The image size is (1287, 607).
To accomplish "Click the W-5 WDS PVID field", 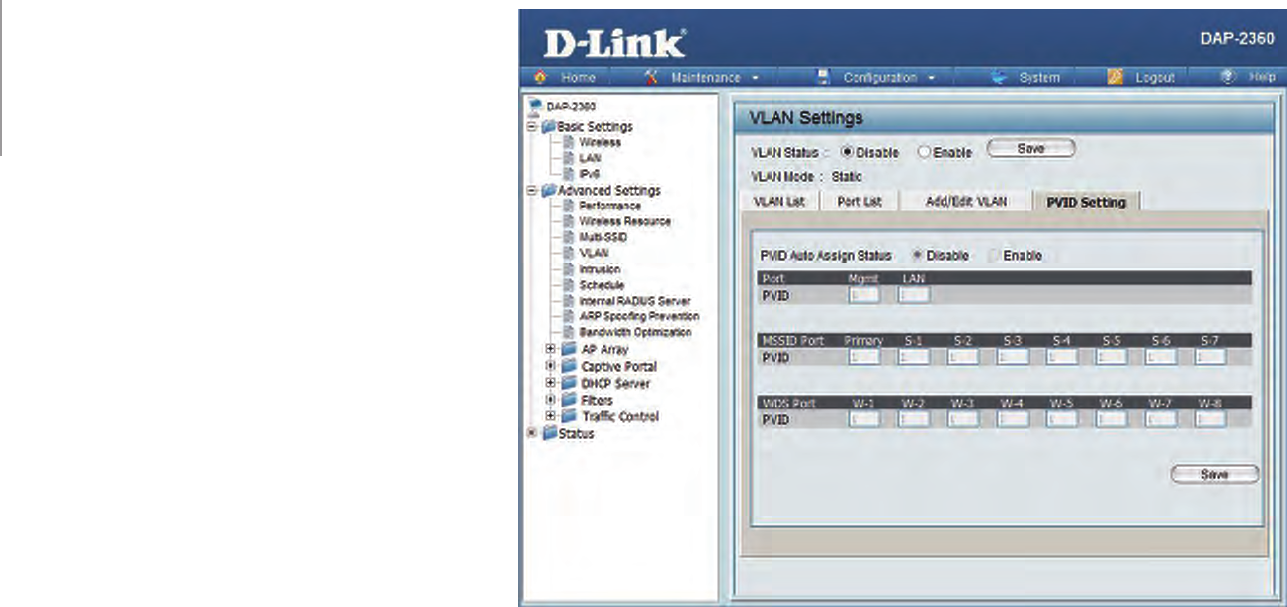I will [1062, 419].
